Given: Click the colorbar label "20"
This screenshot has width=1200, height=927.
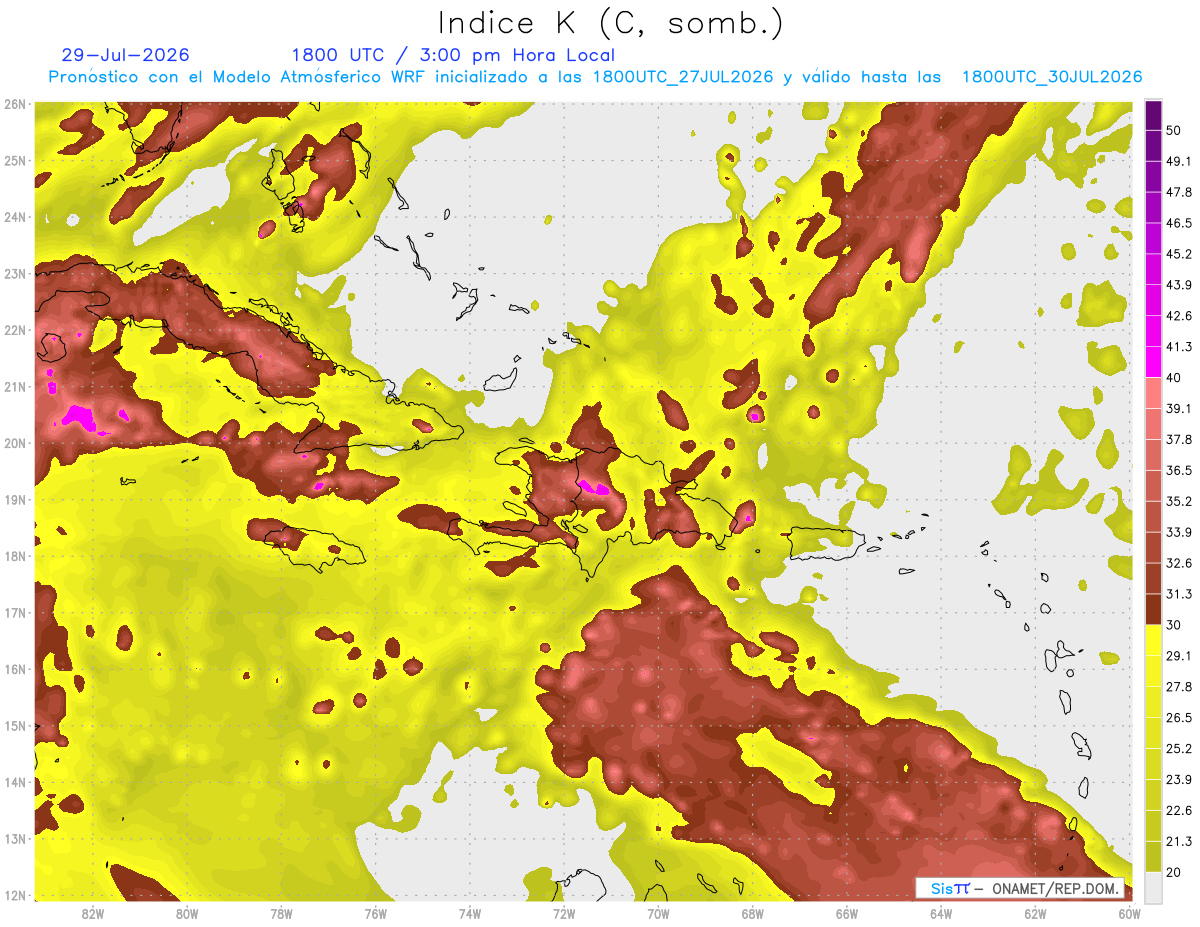Looking at the screenshot, I should click(x=1174, y=873).
